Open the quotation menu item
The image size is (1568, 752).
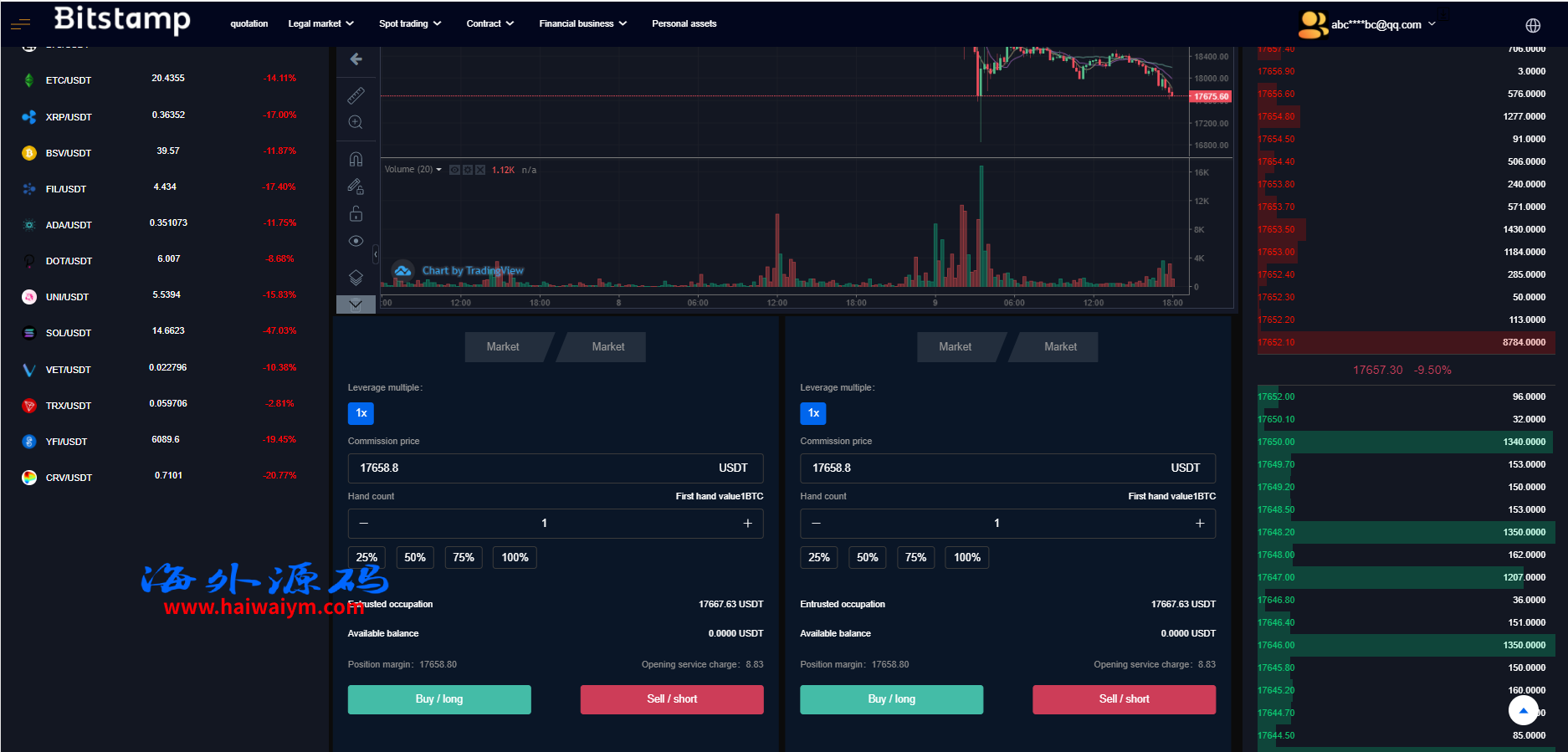click(x=249, y=23)
